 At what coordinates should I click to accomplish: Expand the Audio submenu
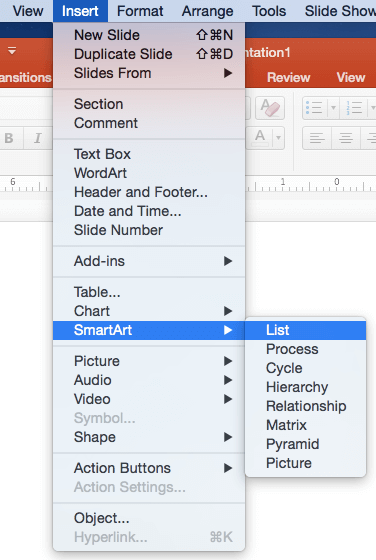point(149,380)
